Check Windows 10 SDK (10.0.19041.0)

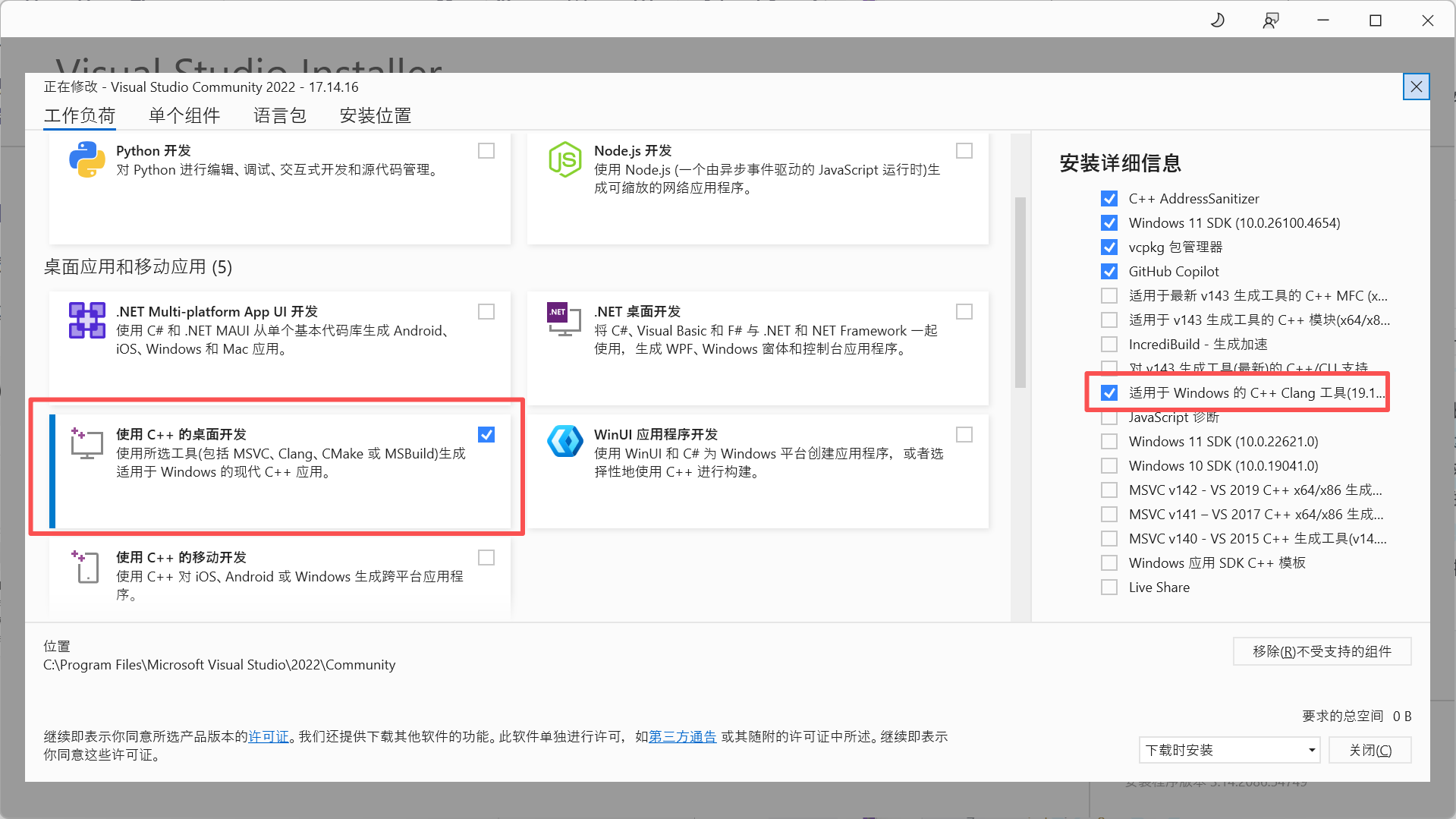click(x=1109, y=466)
